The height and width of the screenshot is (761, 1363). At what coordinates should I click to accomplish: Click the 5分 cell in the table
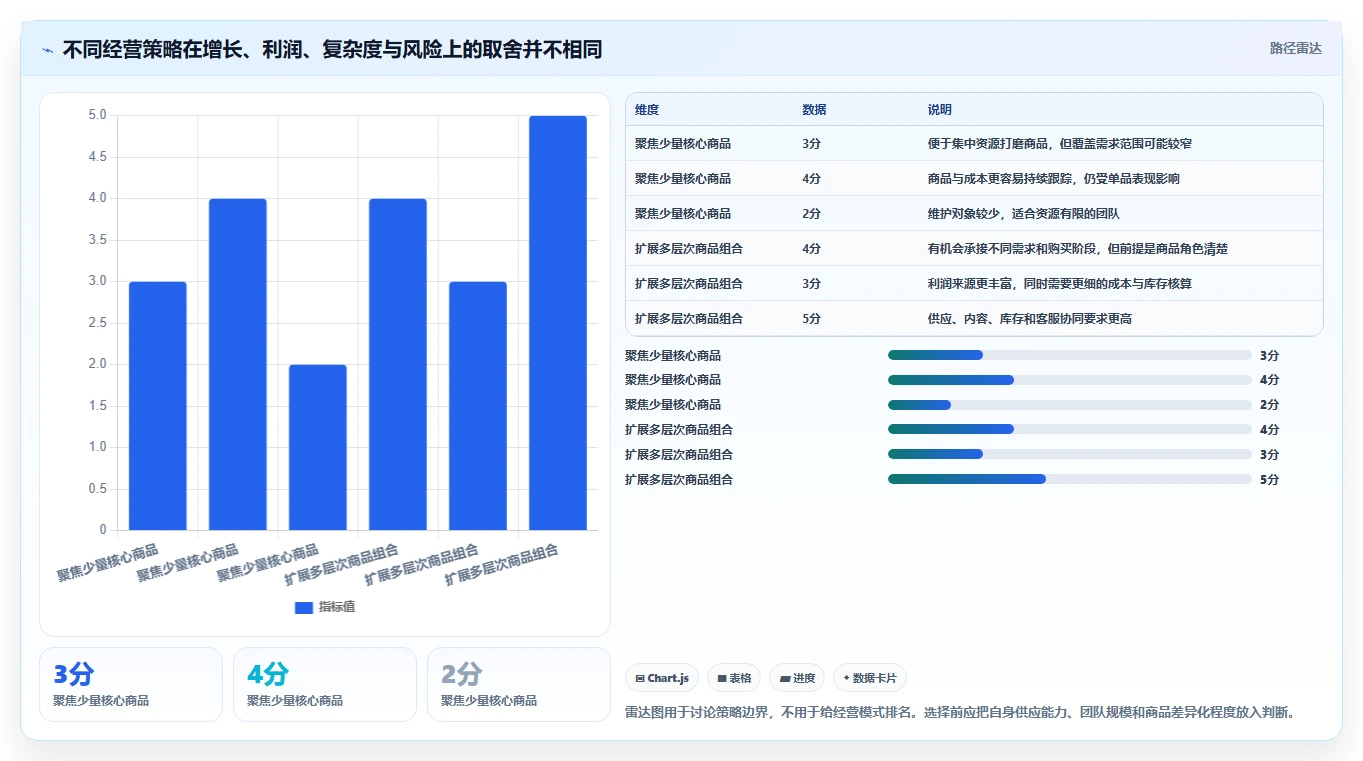tap(811, 319)
